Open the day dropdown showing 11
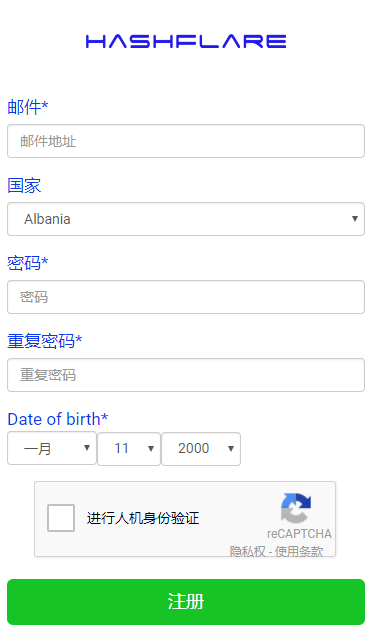 click(x=129, y=448)
